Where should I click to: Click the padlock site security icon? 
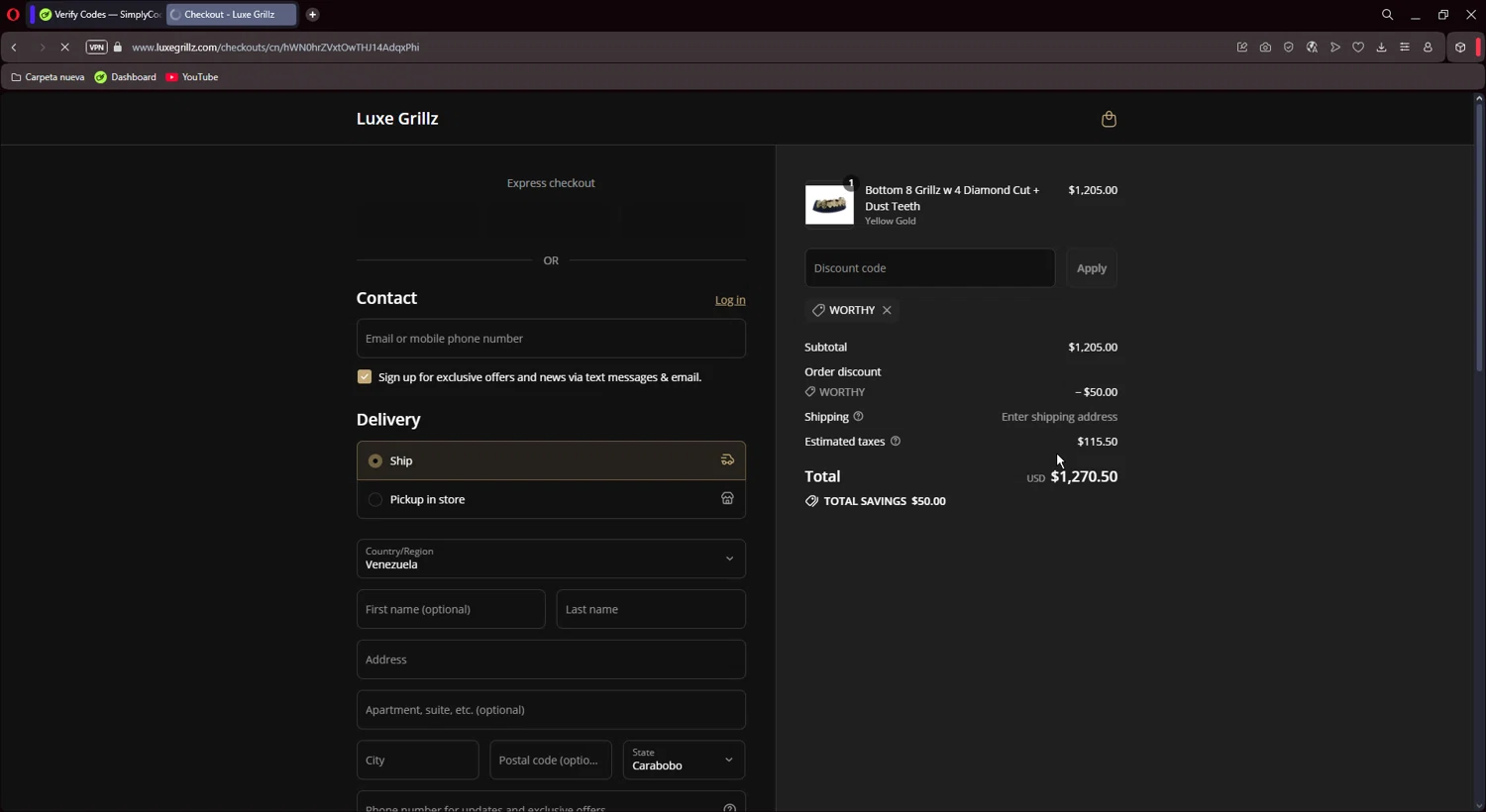[x=118, y=48]
